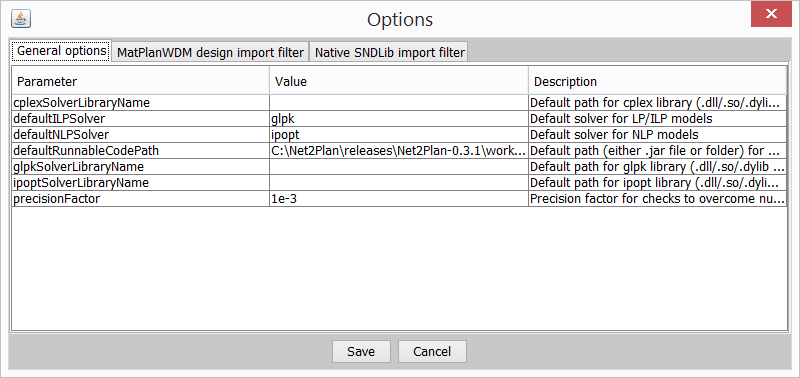Edit the ipoptSolverLibraryName value field
Image resolution: width=800 pixels, height=378 pixels.
coord(399,183)
